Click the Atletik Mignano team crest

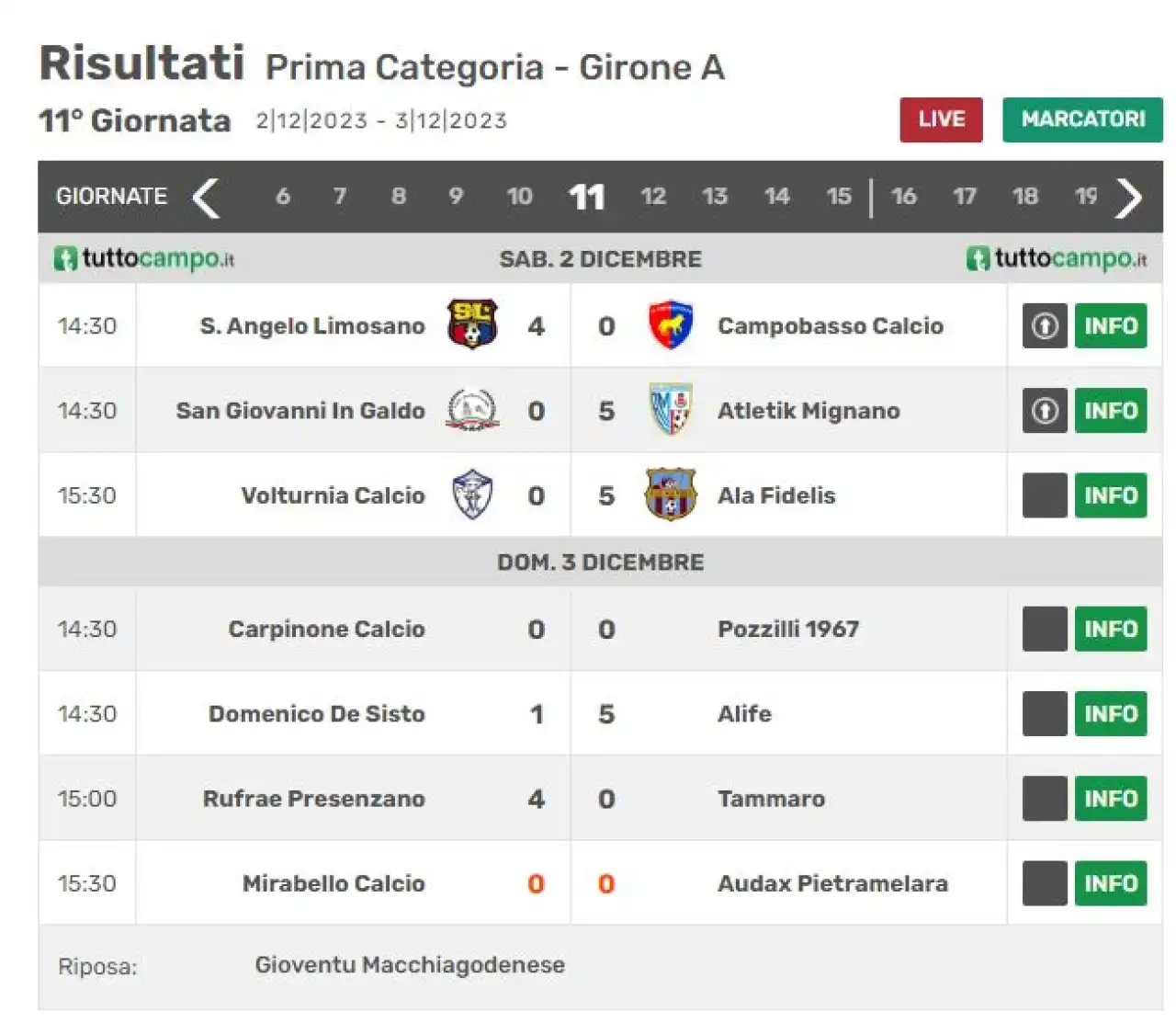pyautogui.click(x=670, y=409)
